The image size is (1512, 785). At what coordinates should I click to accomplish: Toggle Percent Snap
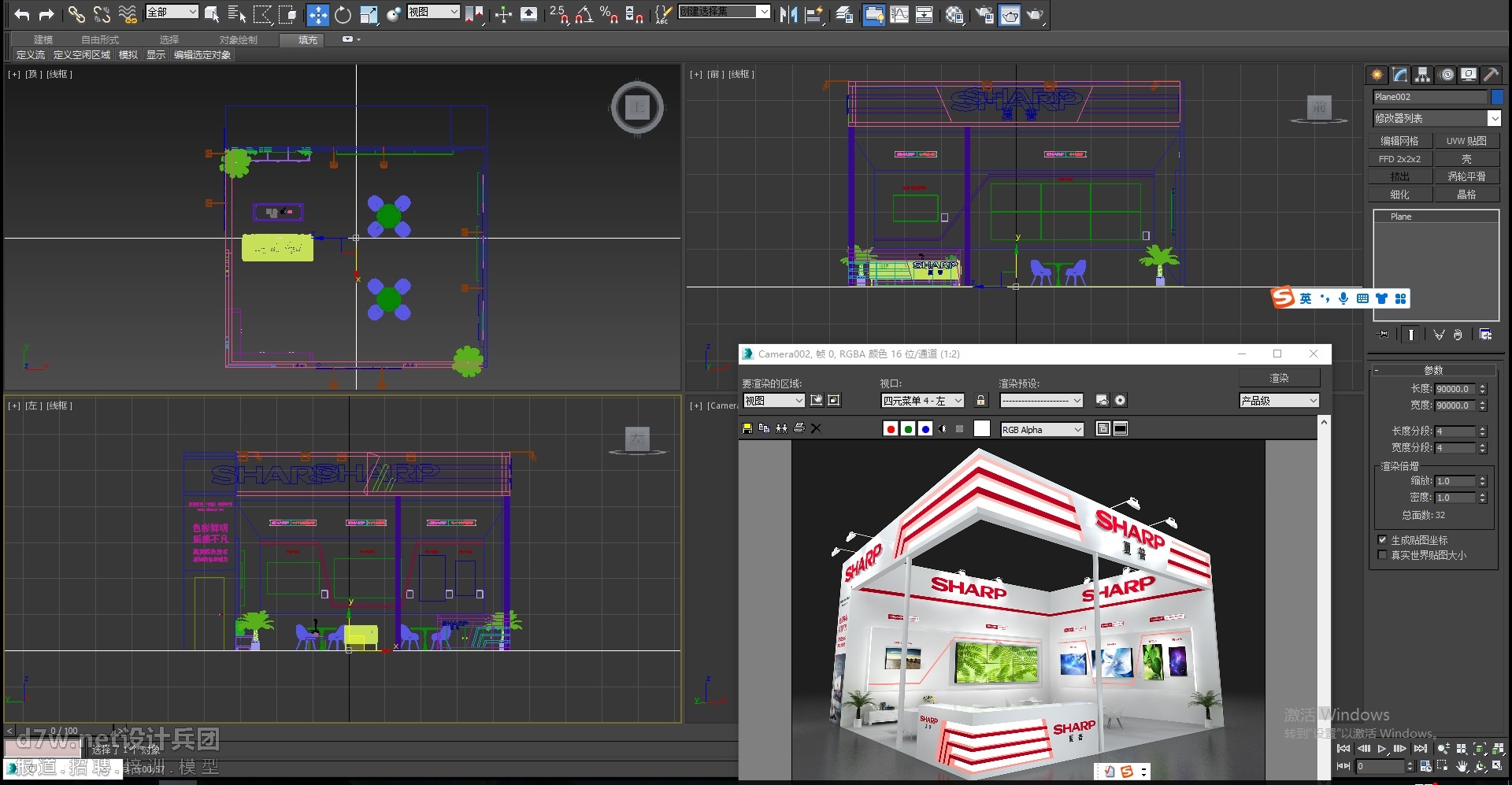pyautogui.click(x=609, y=14)
